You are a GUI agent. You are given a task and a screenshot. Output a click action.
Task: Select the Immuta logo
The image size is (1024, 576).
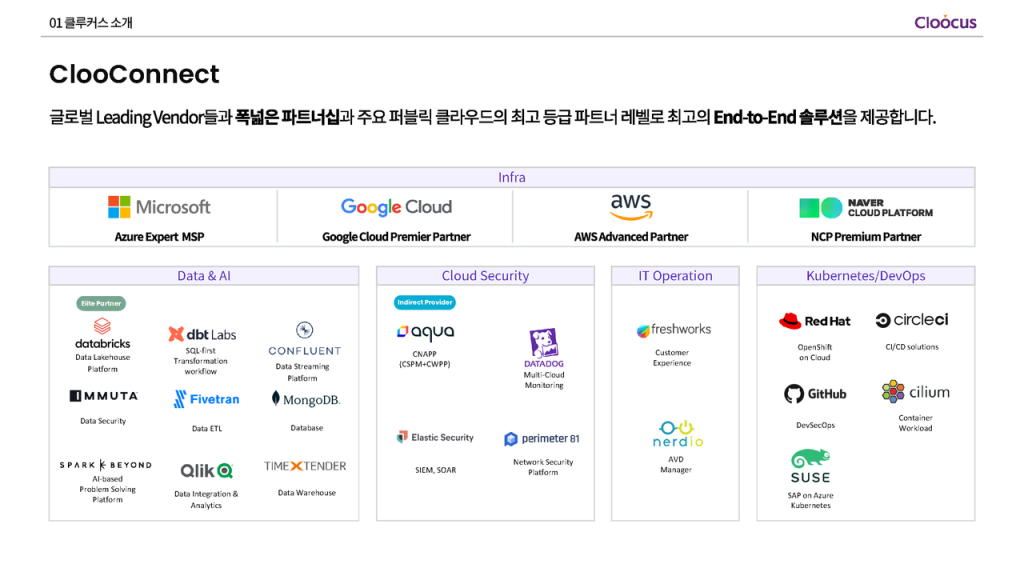[x=103, y=396]
